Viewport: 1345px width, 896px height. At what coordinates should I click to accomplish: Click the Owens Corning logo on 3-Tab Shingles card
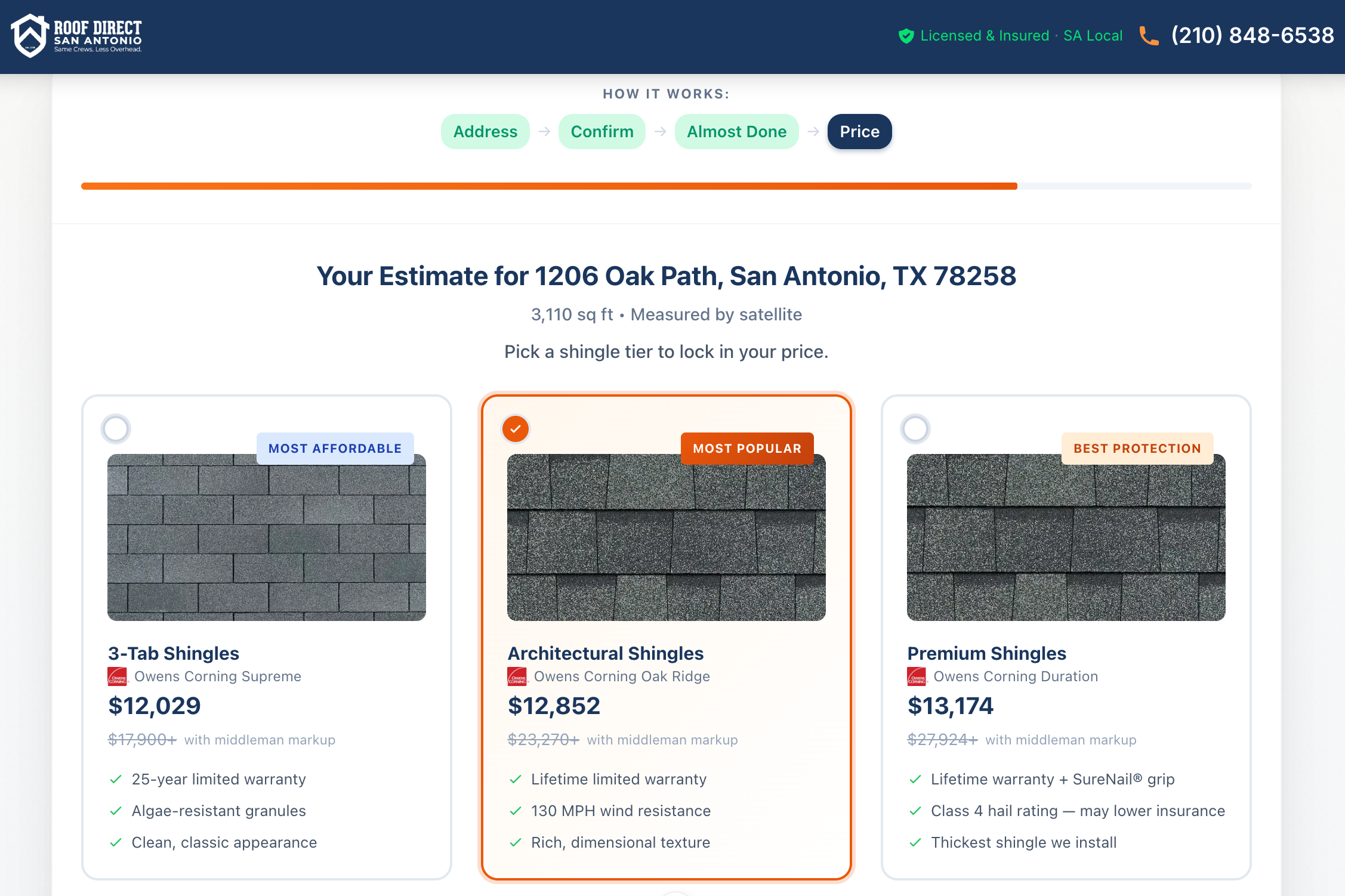coord(118,677)
